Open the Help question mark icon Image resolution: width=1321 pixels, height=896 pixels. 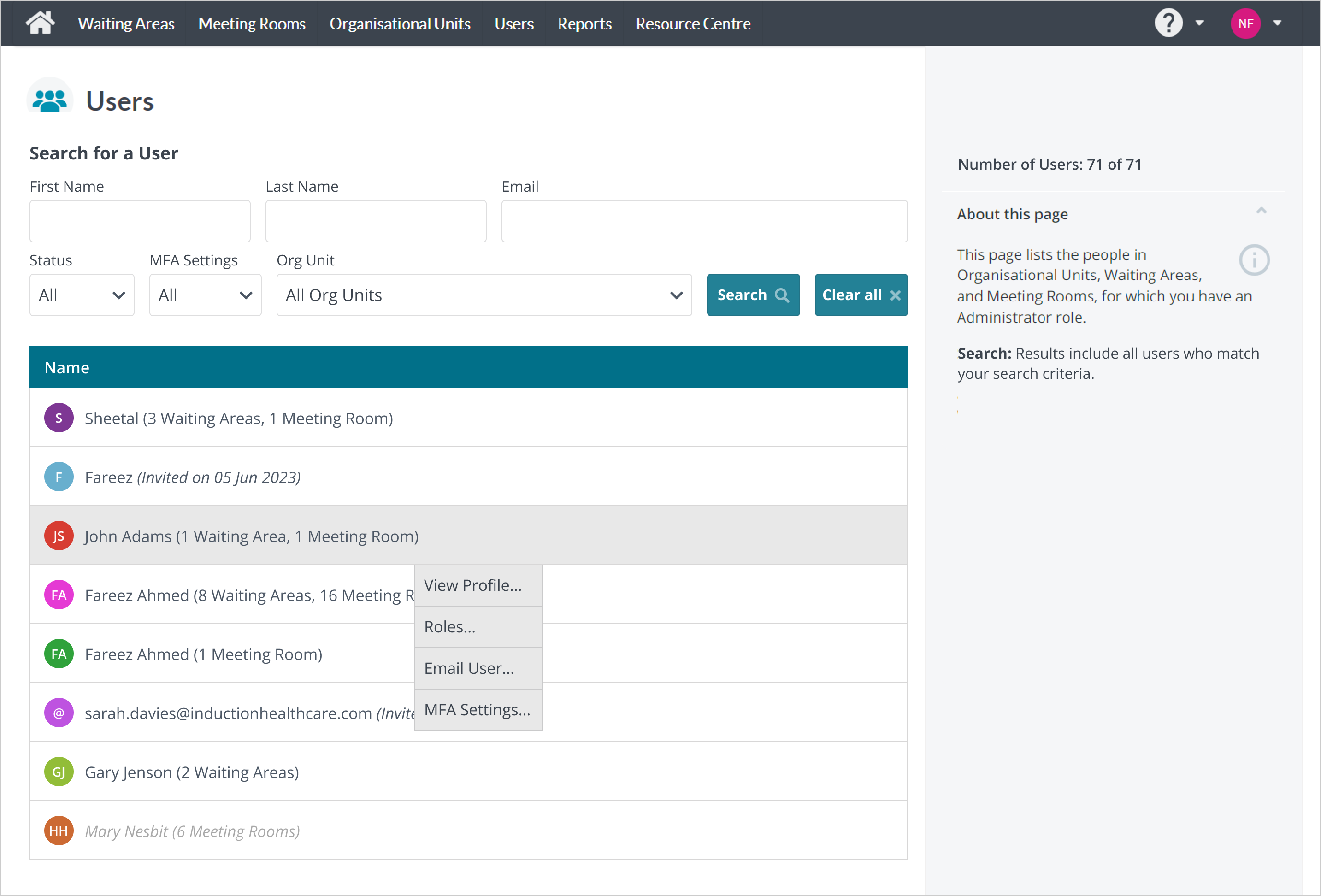[x=1168, y=24]
